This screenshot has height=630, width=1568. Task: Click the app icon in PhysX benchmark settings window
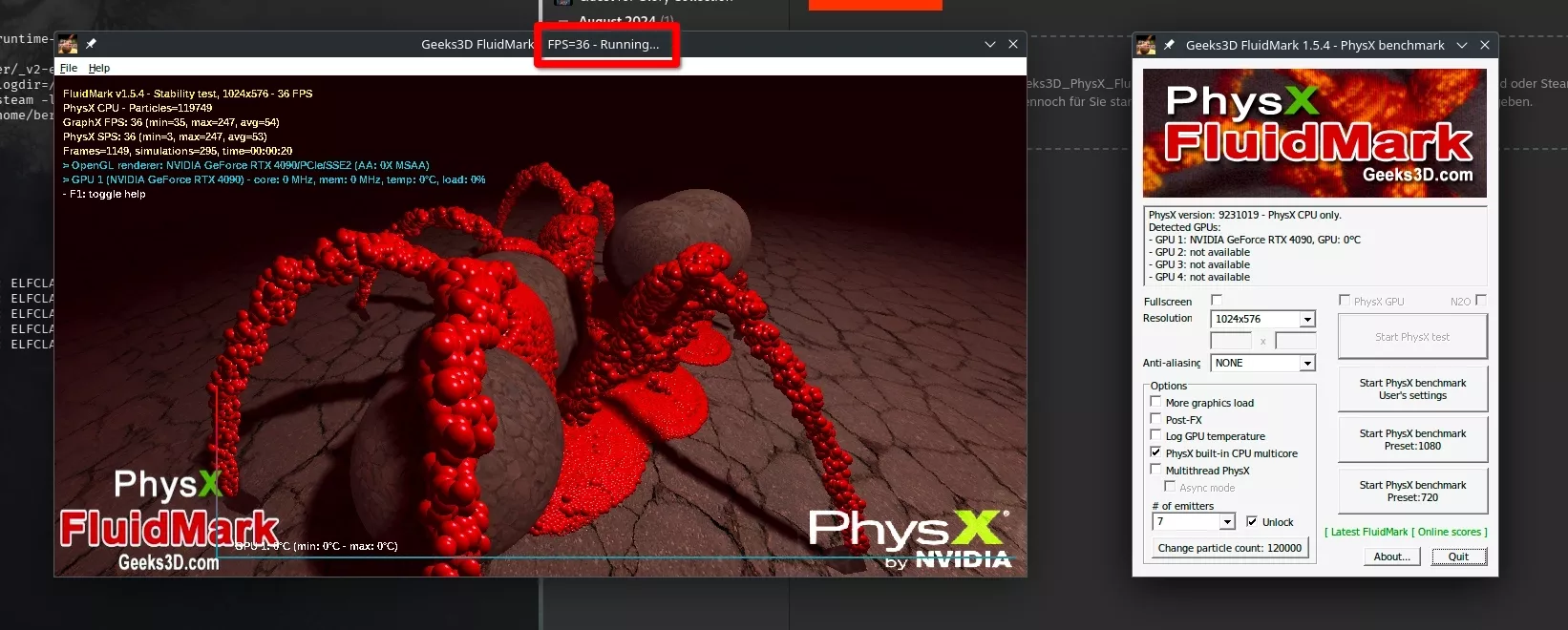click(x=1146, y=45)
